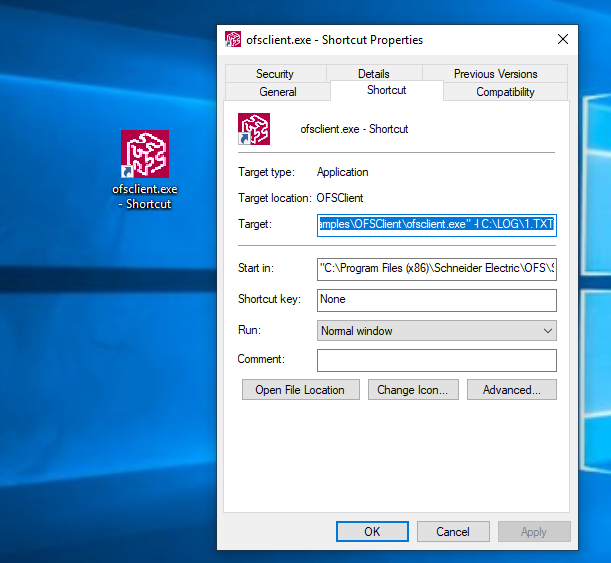The height and width of the screenshot is (563, 611).
Task: Select the Shortcut tab
Action: click(x=387, y=90)
